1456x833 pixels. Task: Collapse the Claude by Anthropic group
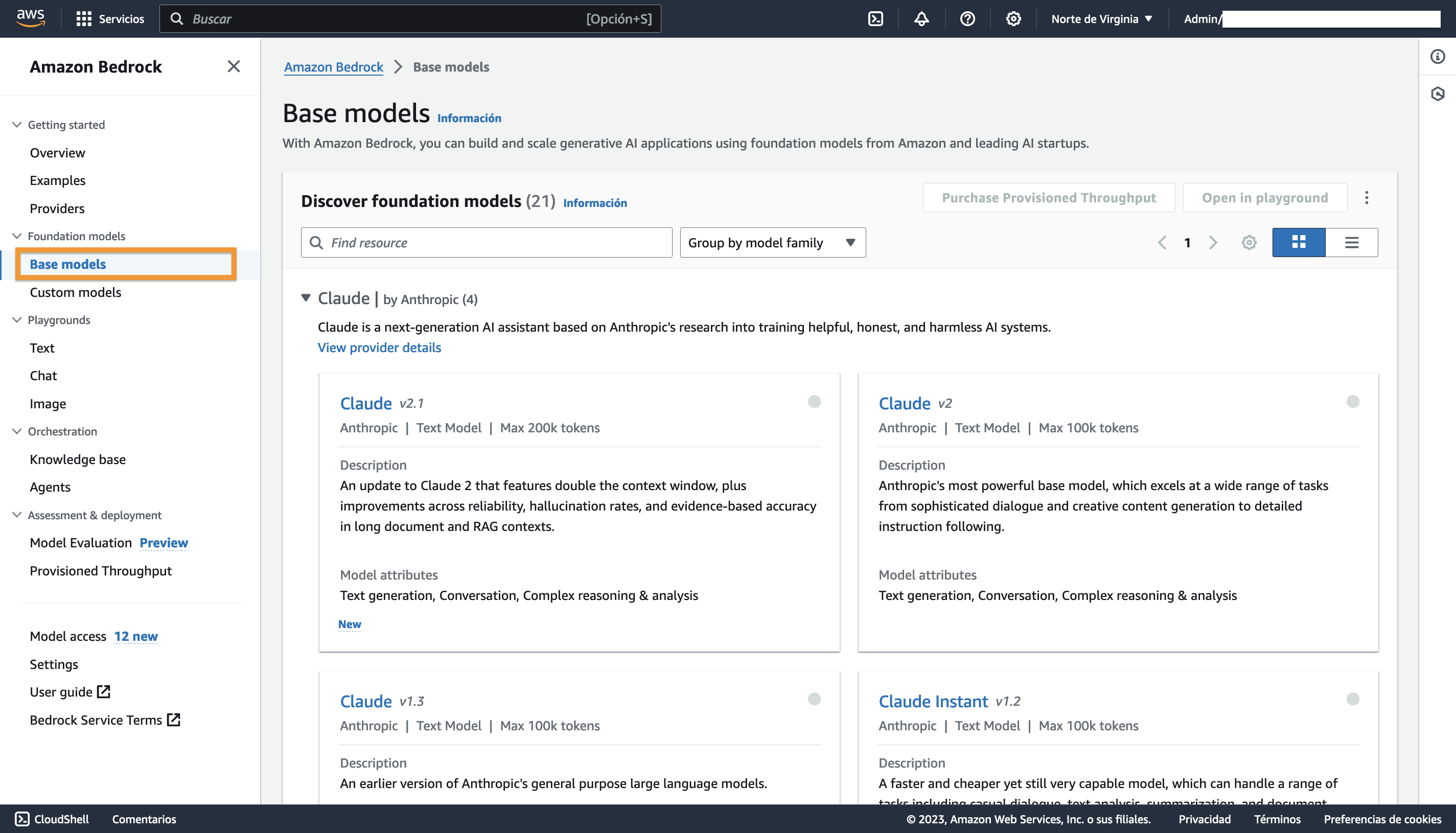(306, 298)
